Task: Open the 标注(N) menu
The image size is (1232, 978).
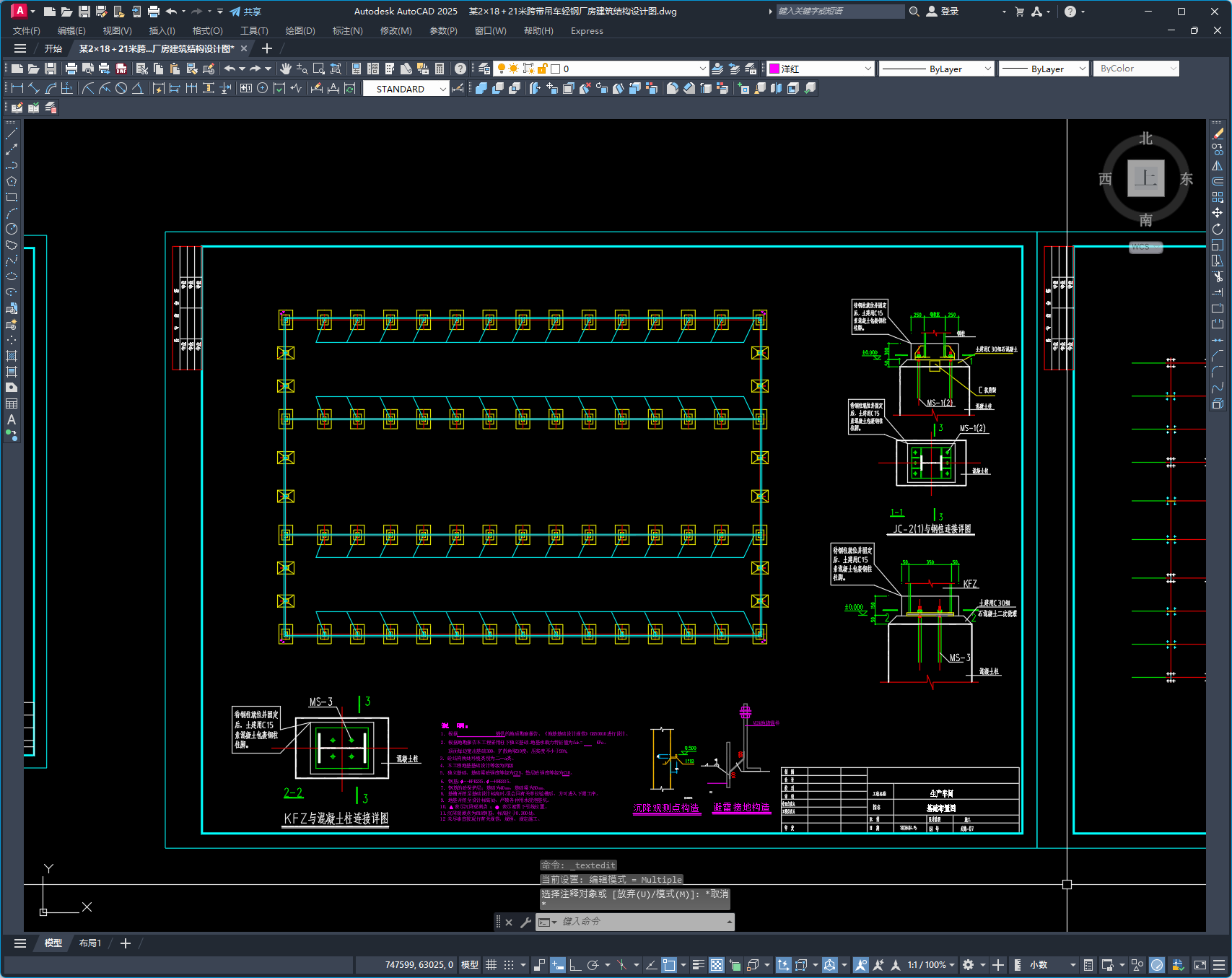Action: click(347, 31)
